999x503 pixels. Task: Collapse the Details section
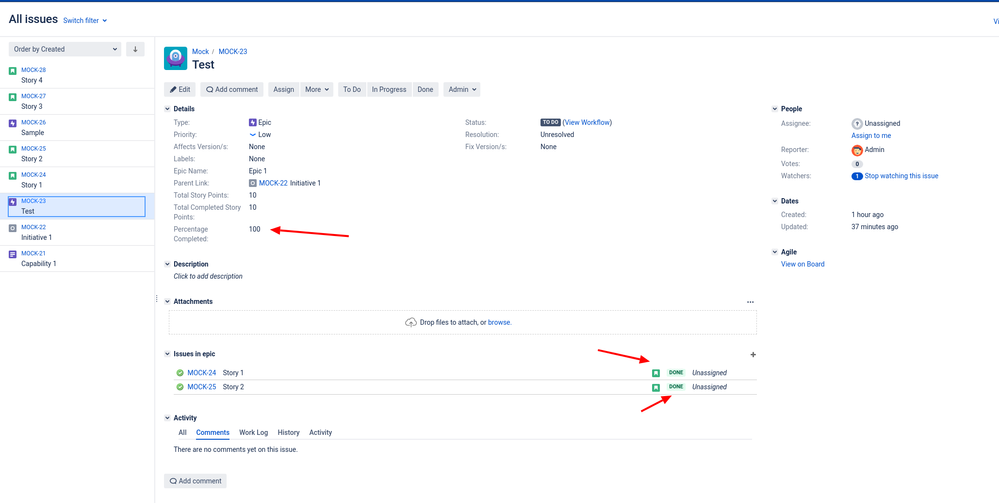point(168,109)
